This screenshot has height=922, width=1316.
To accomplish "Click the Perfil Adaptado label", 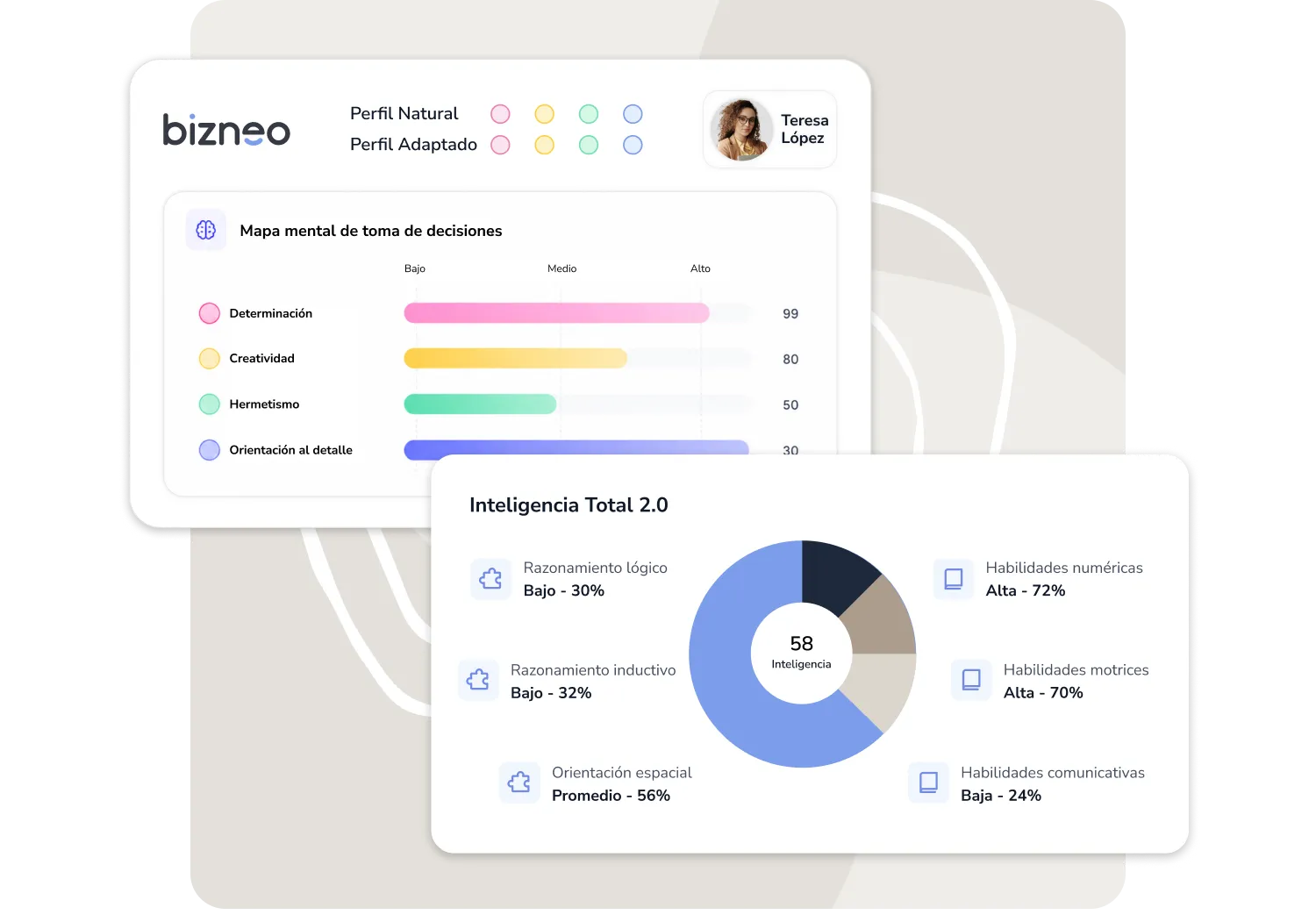I will pos(413,144).
